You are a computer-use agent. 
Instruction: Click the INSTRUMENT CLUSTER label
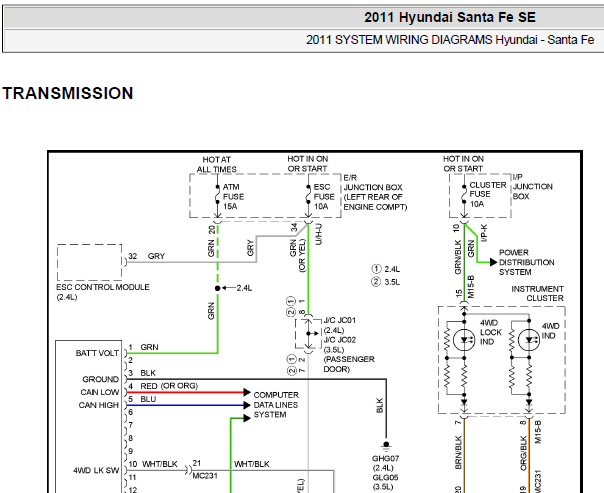(x=537, y=293)
